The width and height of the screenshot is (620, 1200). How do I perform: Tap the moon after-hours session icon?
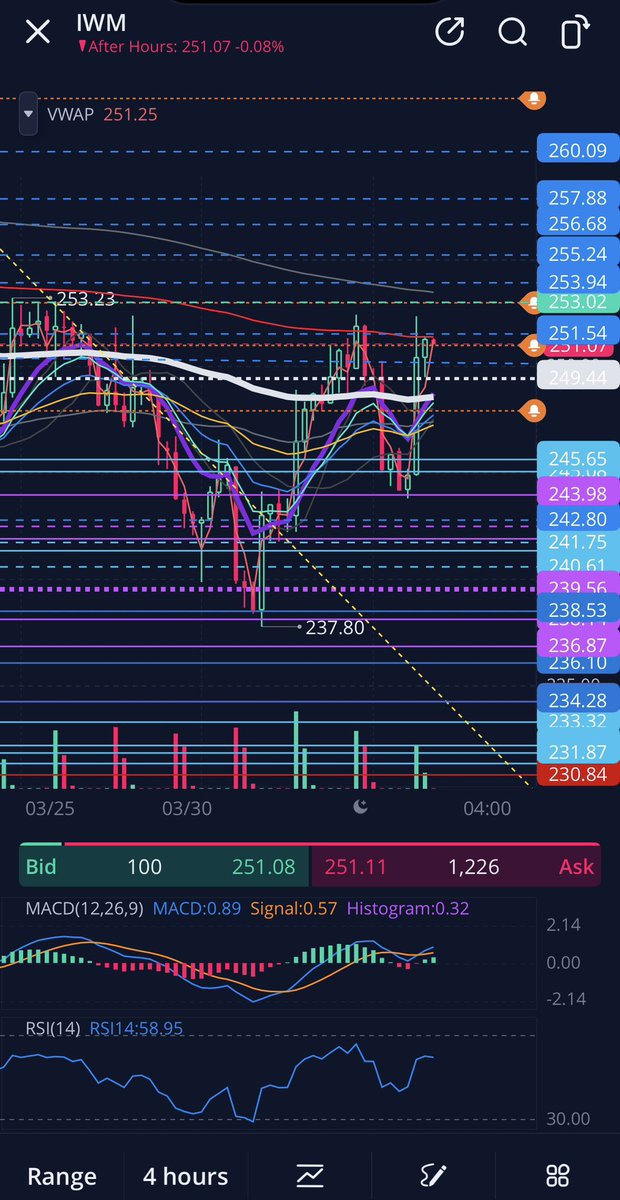(x=361, y=807)
